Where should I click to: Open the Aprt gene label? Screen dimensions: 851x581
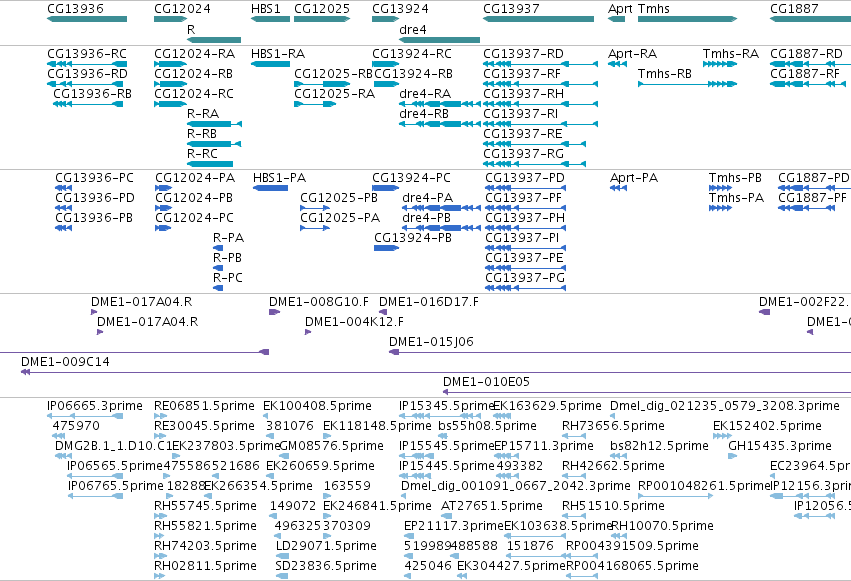[620, 9]
